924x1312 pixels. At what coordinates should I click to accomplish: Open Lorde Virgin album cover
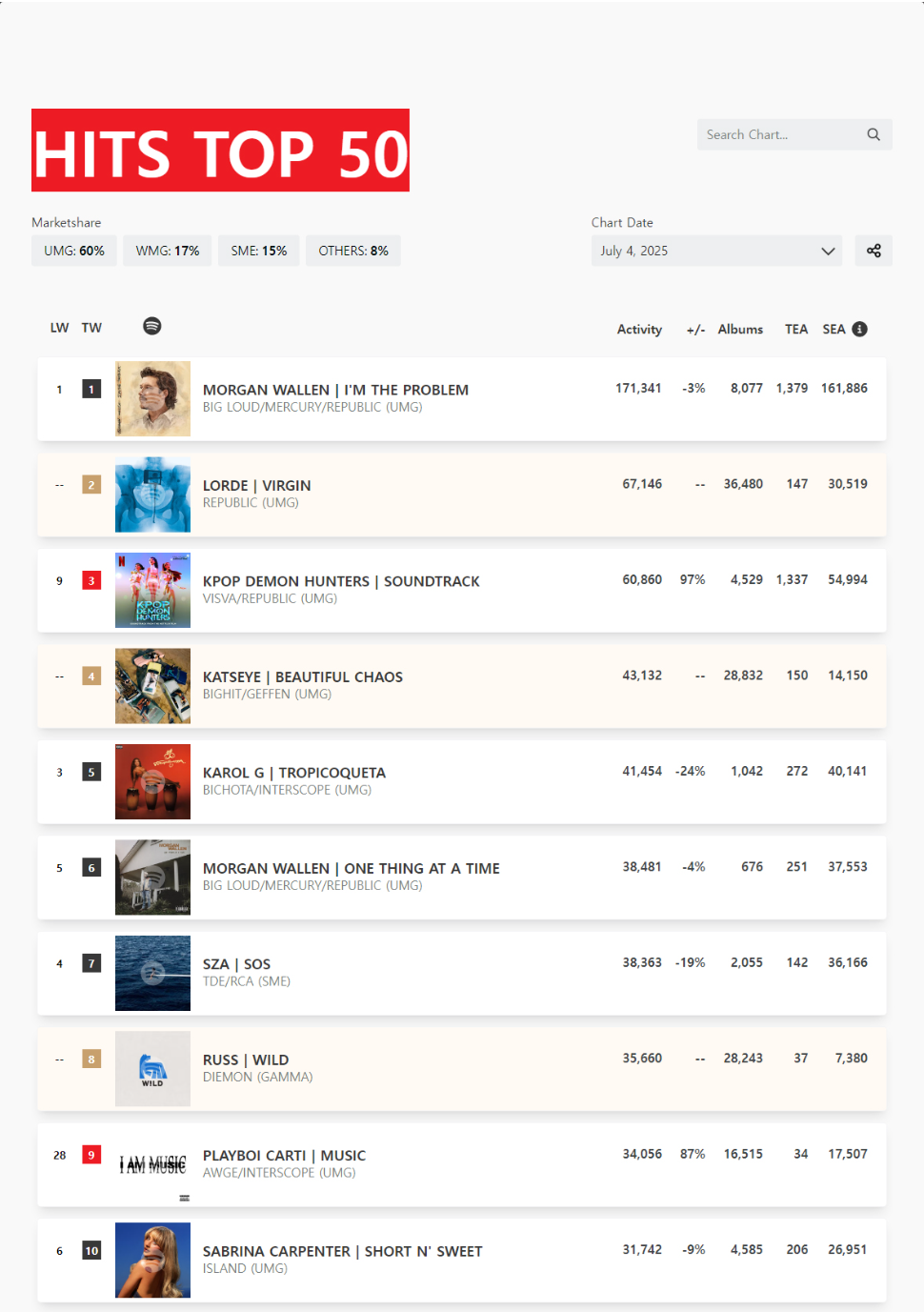[152, 495]
